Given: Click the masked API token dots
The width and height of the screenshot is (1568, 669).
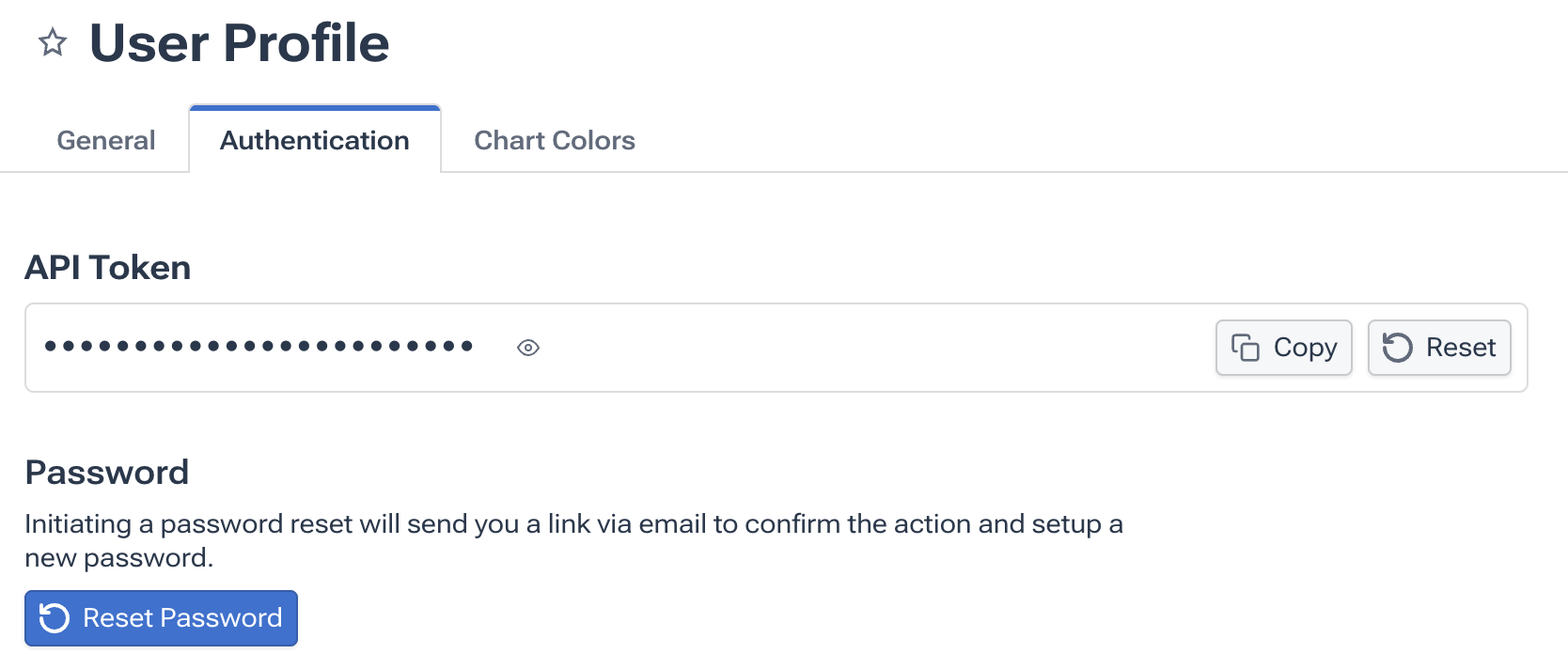Looking at the screenshot, I should (x=259, y=347).
